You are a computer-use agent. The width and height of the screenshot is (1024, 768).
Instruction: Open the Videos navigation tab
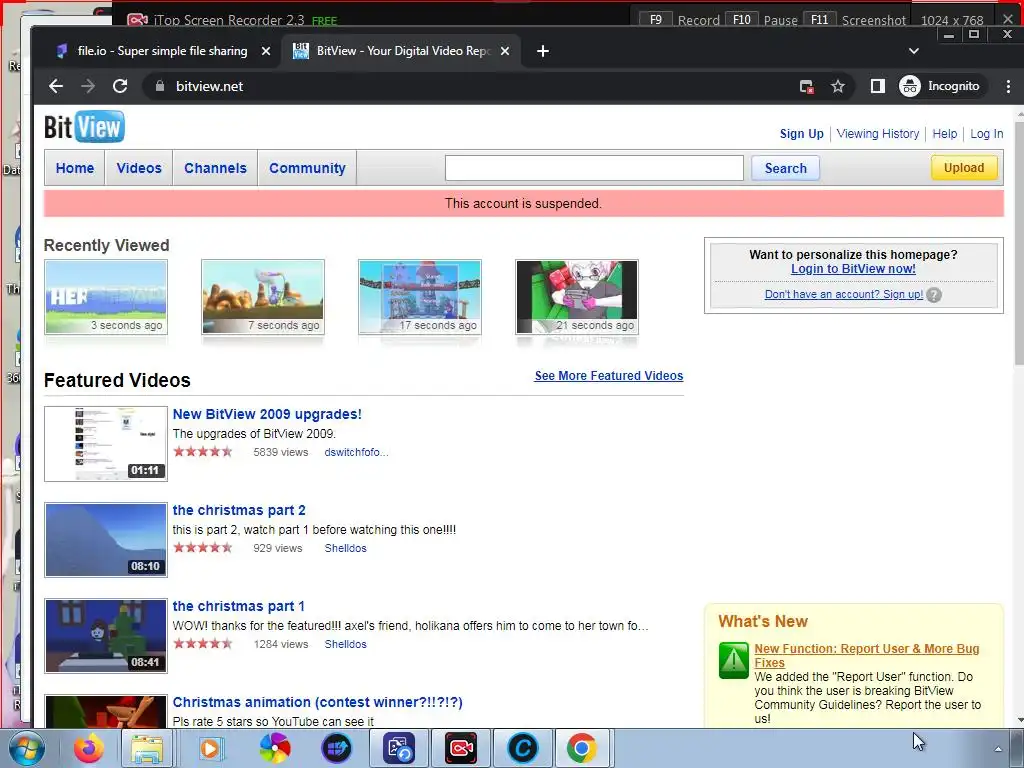(138, 168)
